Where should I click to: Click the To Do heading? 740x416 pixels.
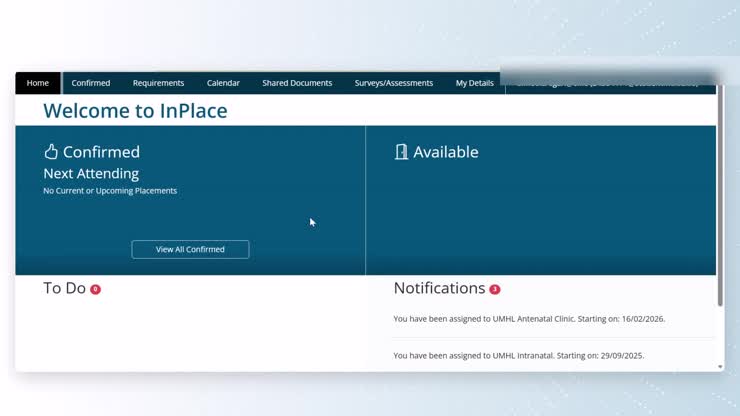pyautogui.click(x=65, y=288)
